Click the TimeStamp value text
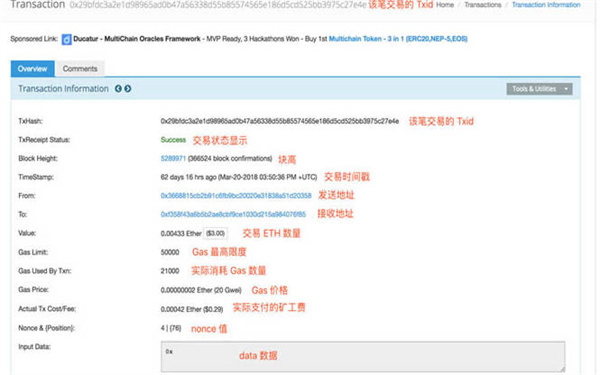Image resolution: width=600 pixels, height=375 pixels. (239, 177)
